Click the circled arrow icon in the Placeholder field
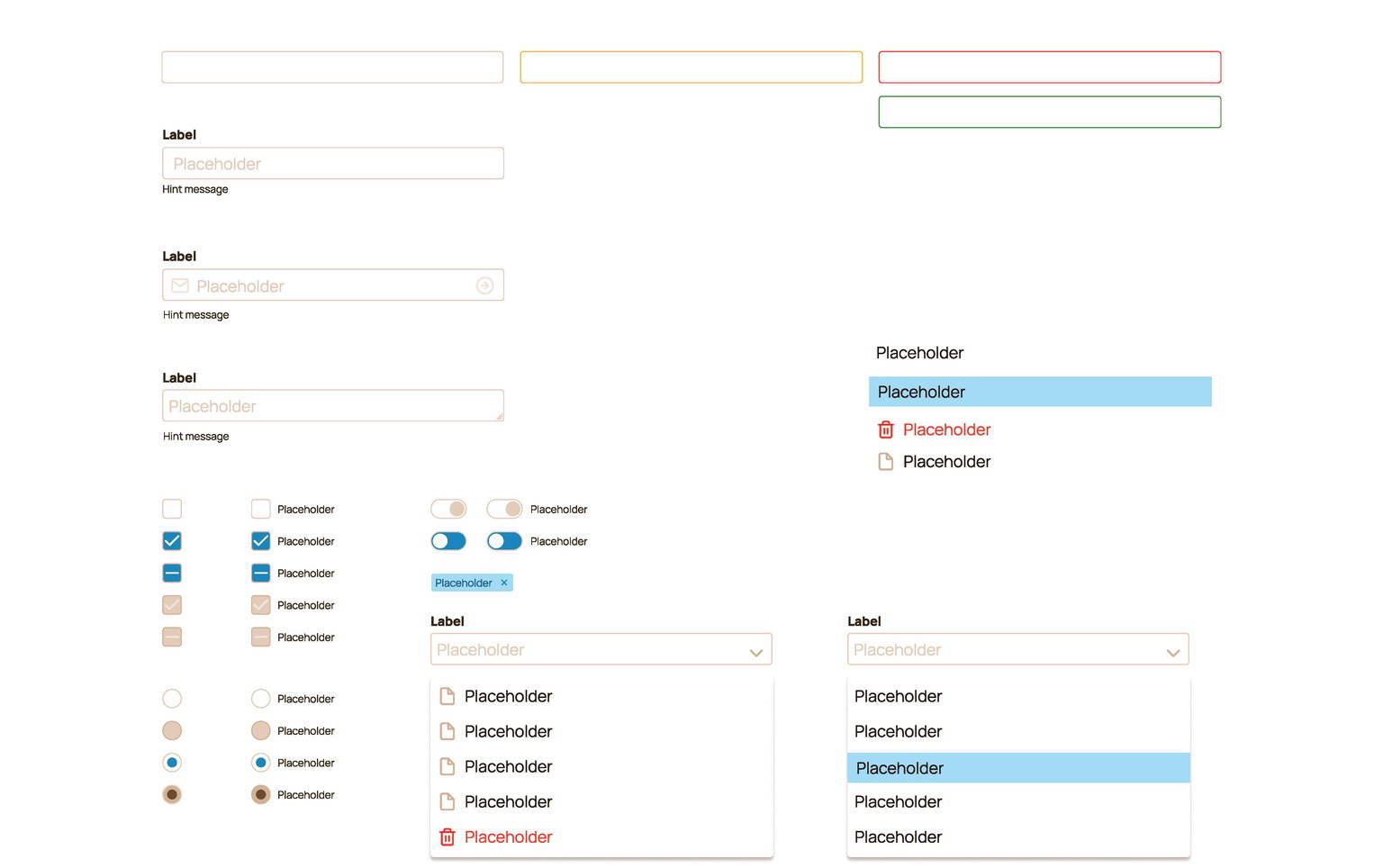The height and width of the screenshot is (868, 1383). point(484,285)
